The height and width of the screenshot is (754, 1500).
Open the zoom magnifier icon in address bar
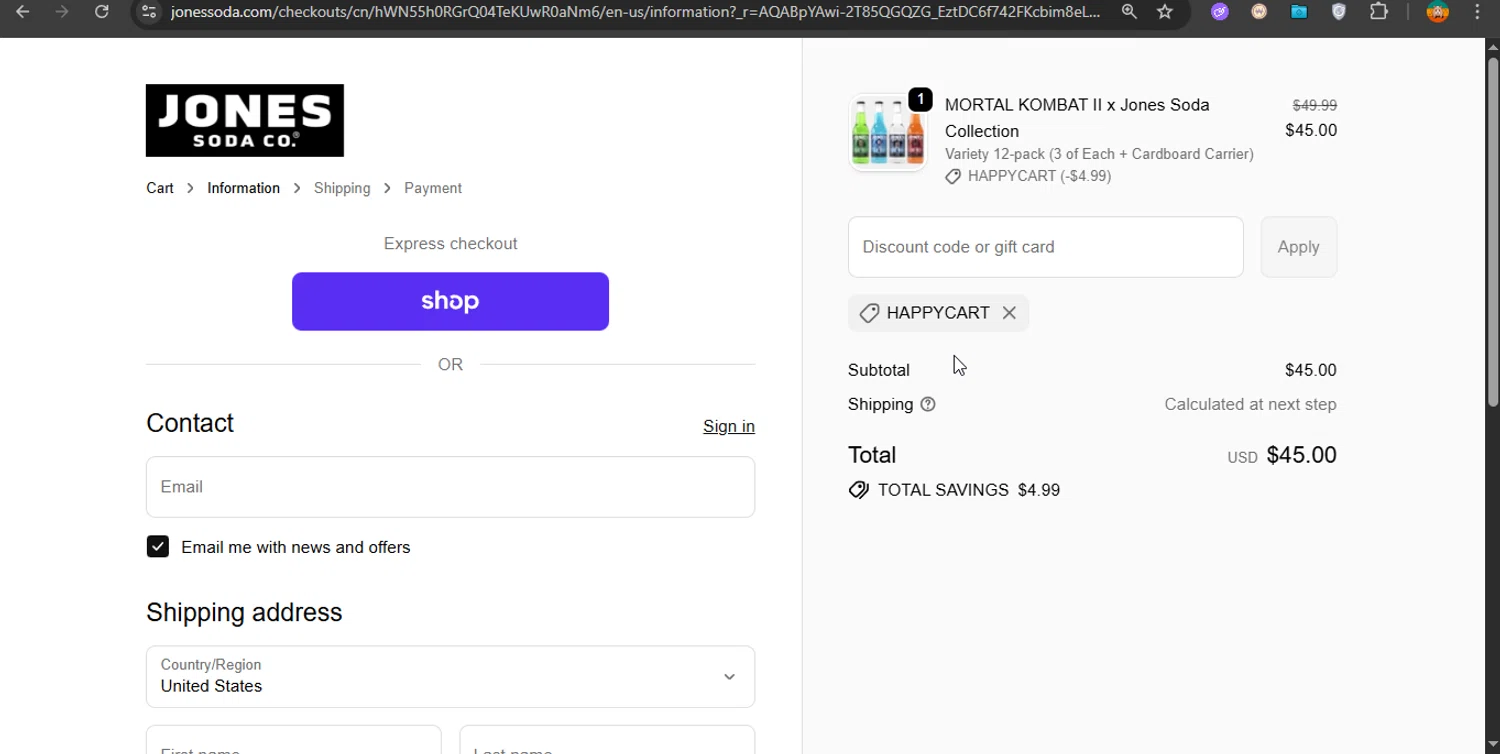[x=1129, y=12]
